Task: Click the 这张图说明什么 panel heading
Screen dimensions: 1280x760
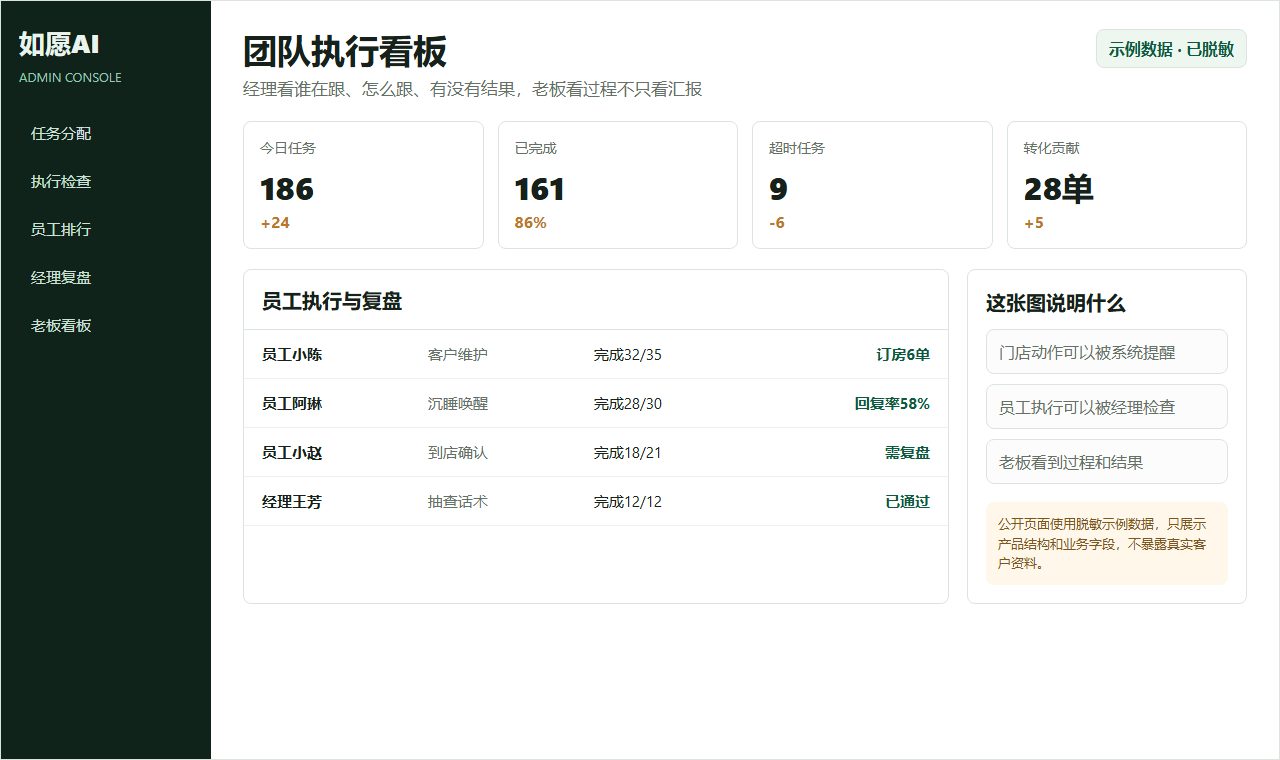Action: coord(1056,304)
